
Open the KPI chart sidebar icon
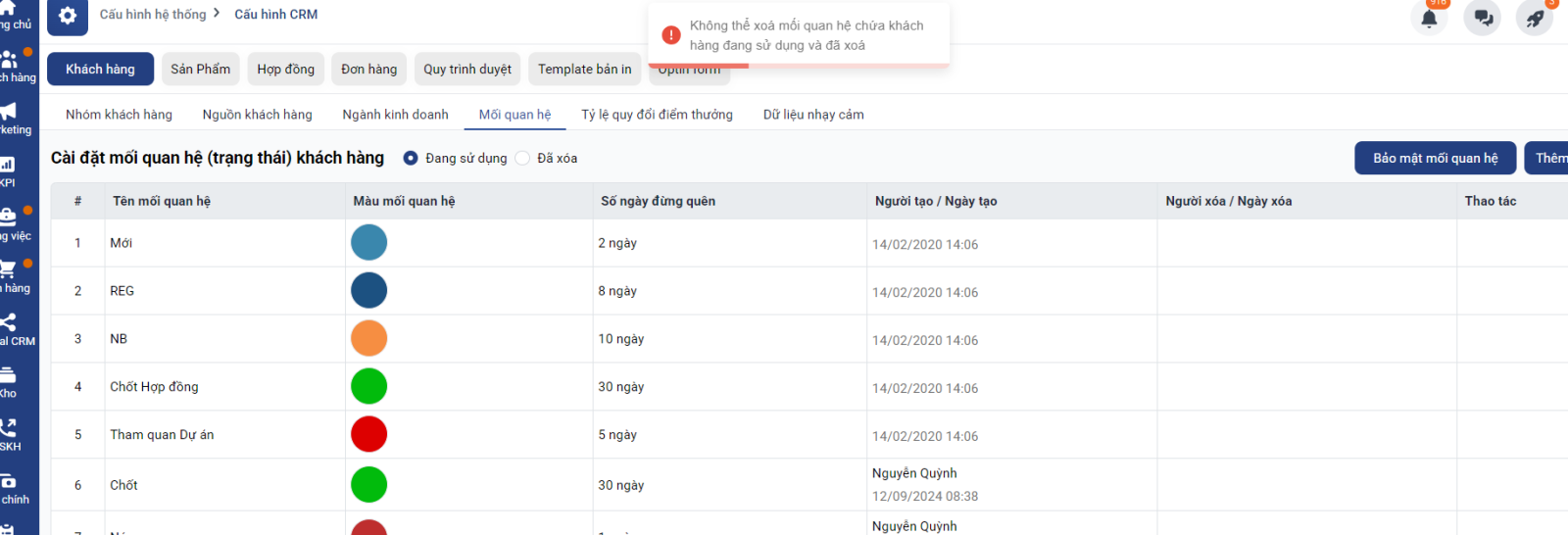coord(8,164)
